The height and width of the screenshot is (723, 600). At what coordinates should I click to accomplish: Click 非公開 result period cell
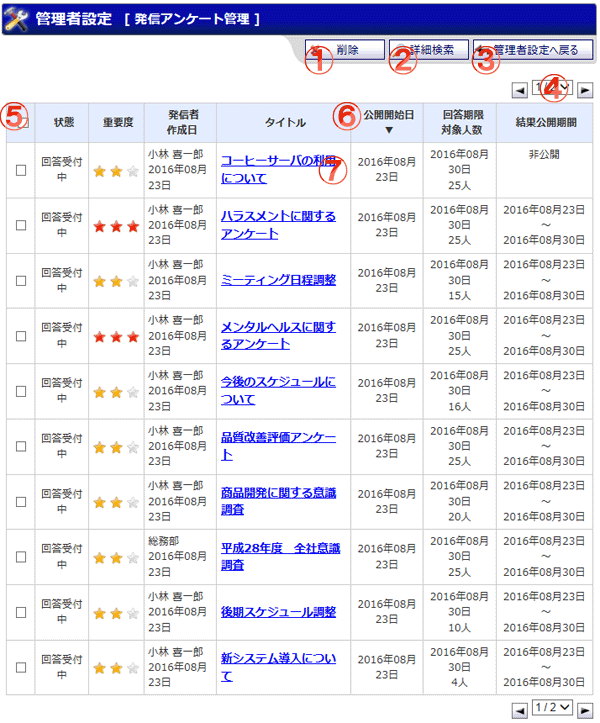(x=544, y=154)
